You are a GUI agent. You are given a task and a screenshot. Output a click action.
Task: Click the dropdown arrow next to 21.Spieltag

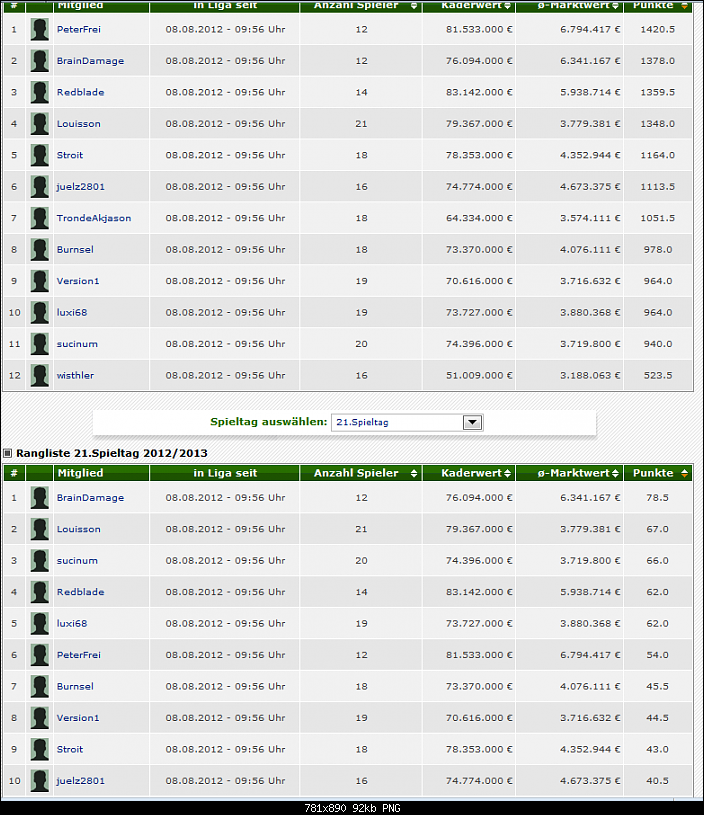[472, 422]
